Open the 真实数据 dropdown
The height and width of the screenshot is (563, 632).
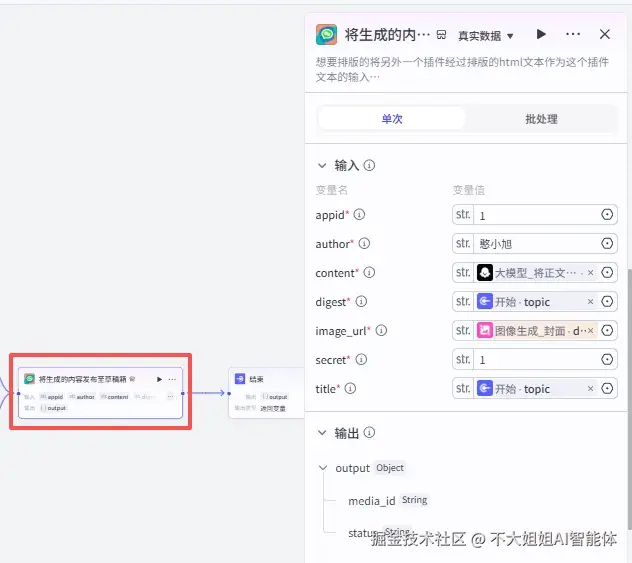[x=486, y=36]
